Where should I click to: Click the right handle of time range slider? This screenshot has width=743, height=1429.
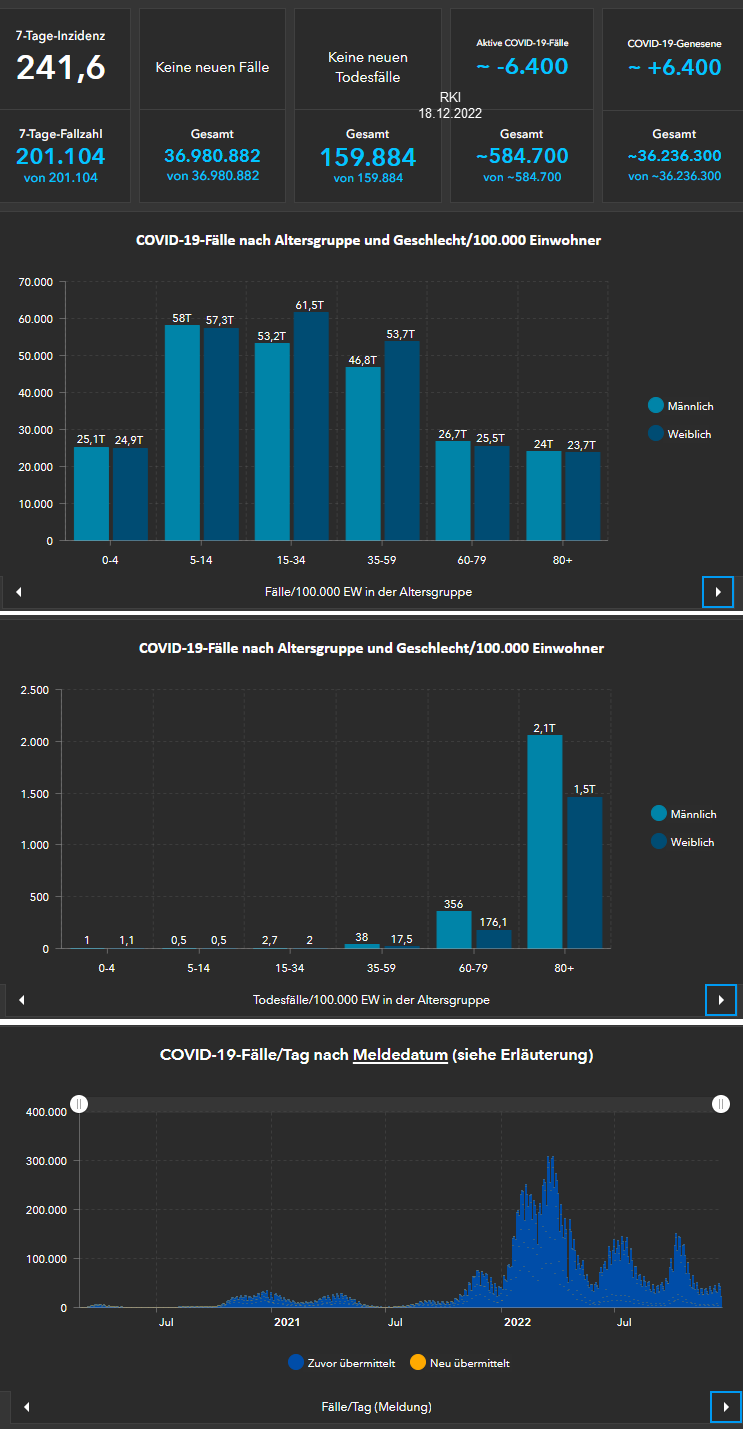(720, 1103)
